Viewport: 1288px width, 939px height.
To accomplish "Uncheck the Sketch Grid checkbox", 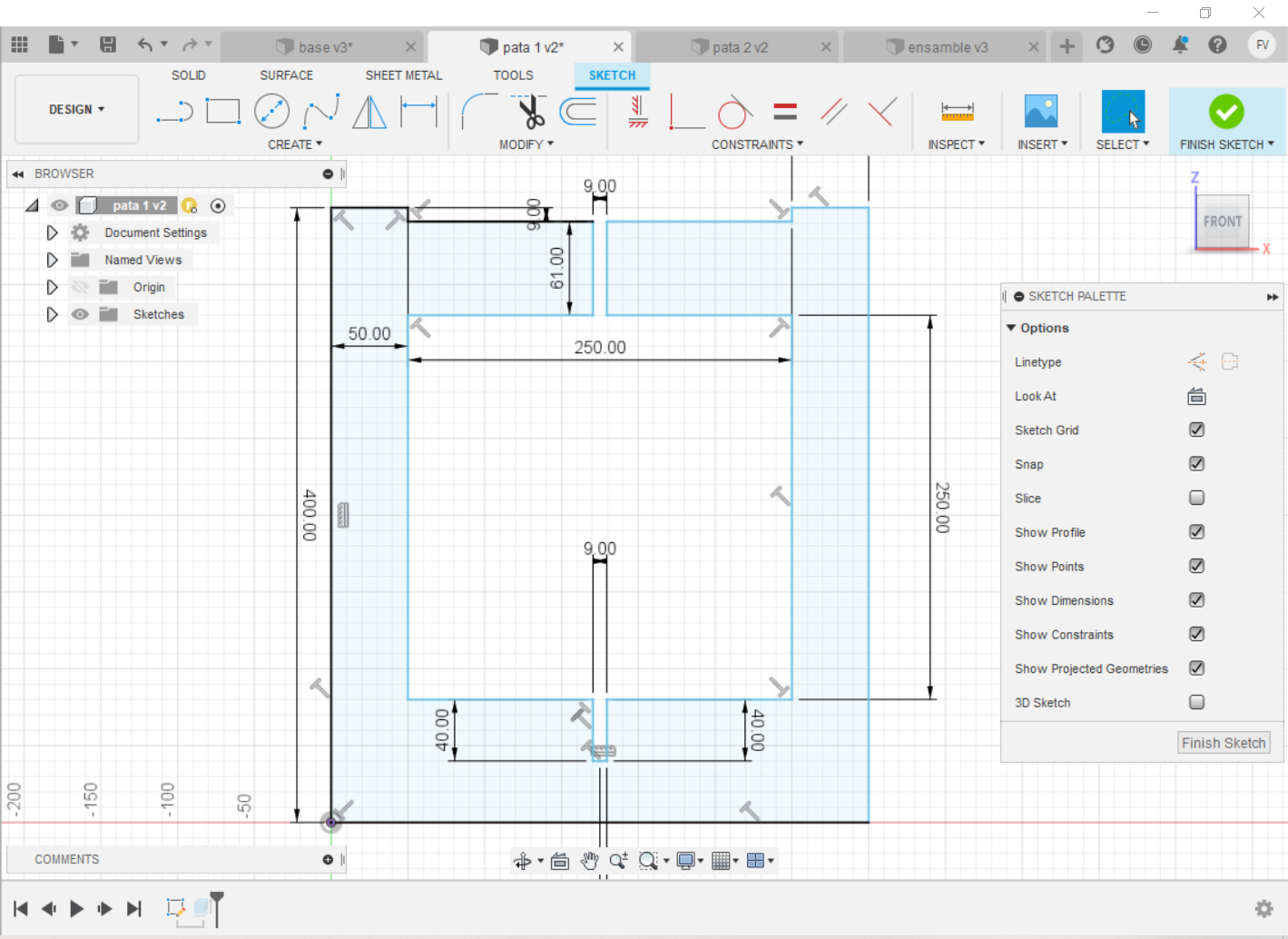I will click(1196, 430).
